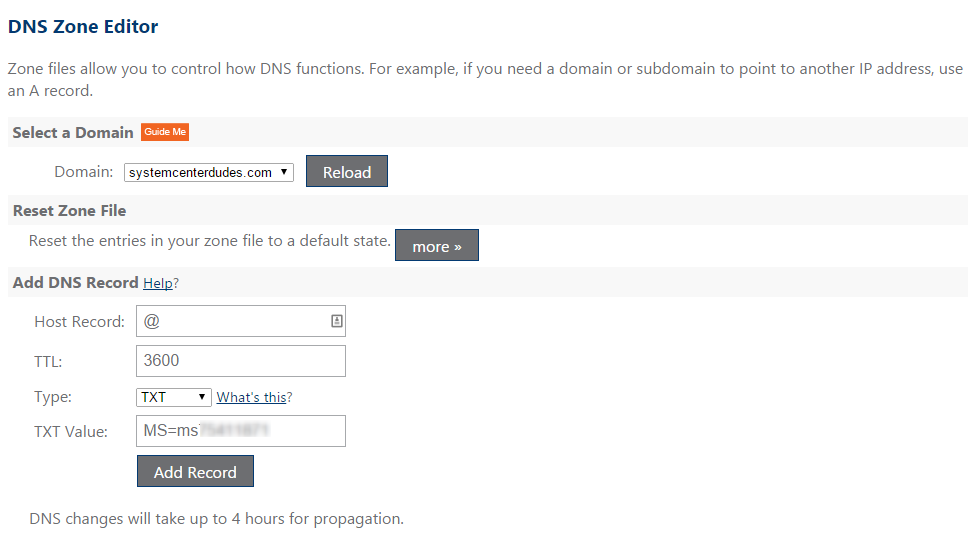The image size is (978, 540).
Task: Click the Host Record label
Action: (79, 322)
